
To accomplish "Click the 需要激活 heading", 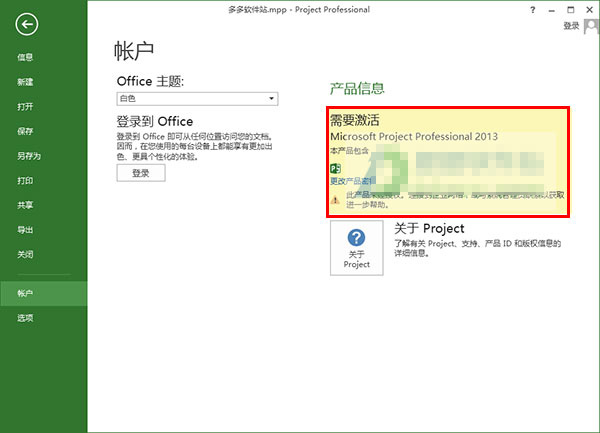I will [x=355, y=120].
